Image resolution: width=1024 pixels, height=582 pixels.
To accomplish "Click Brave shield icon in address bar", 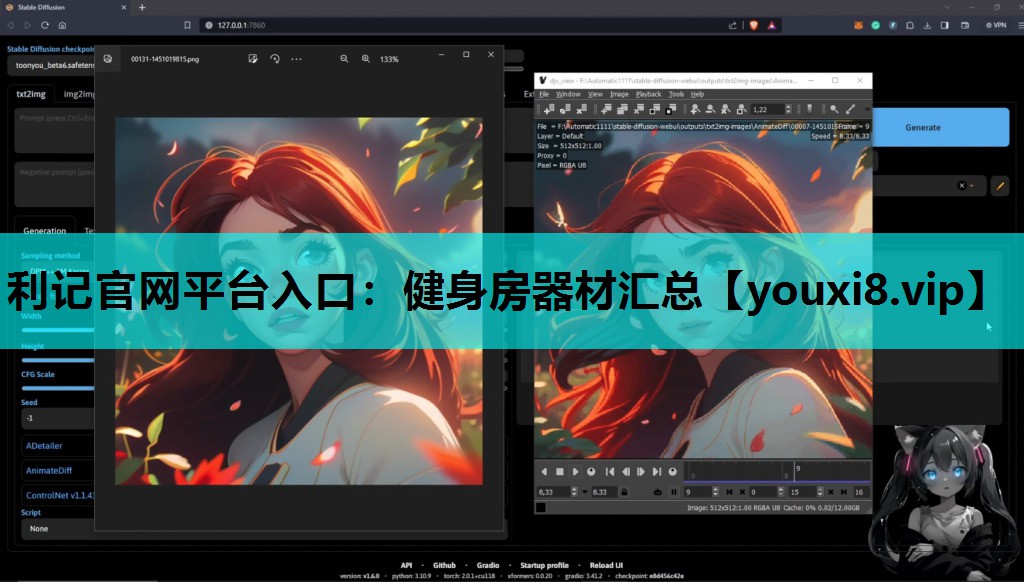I will 753,25.
